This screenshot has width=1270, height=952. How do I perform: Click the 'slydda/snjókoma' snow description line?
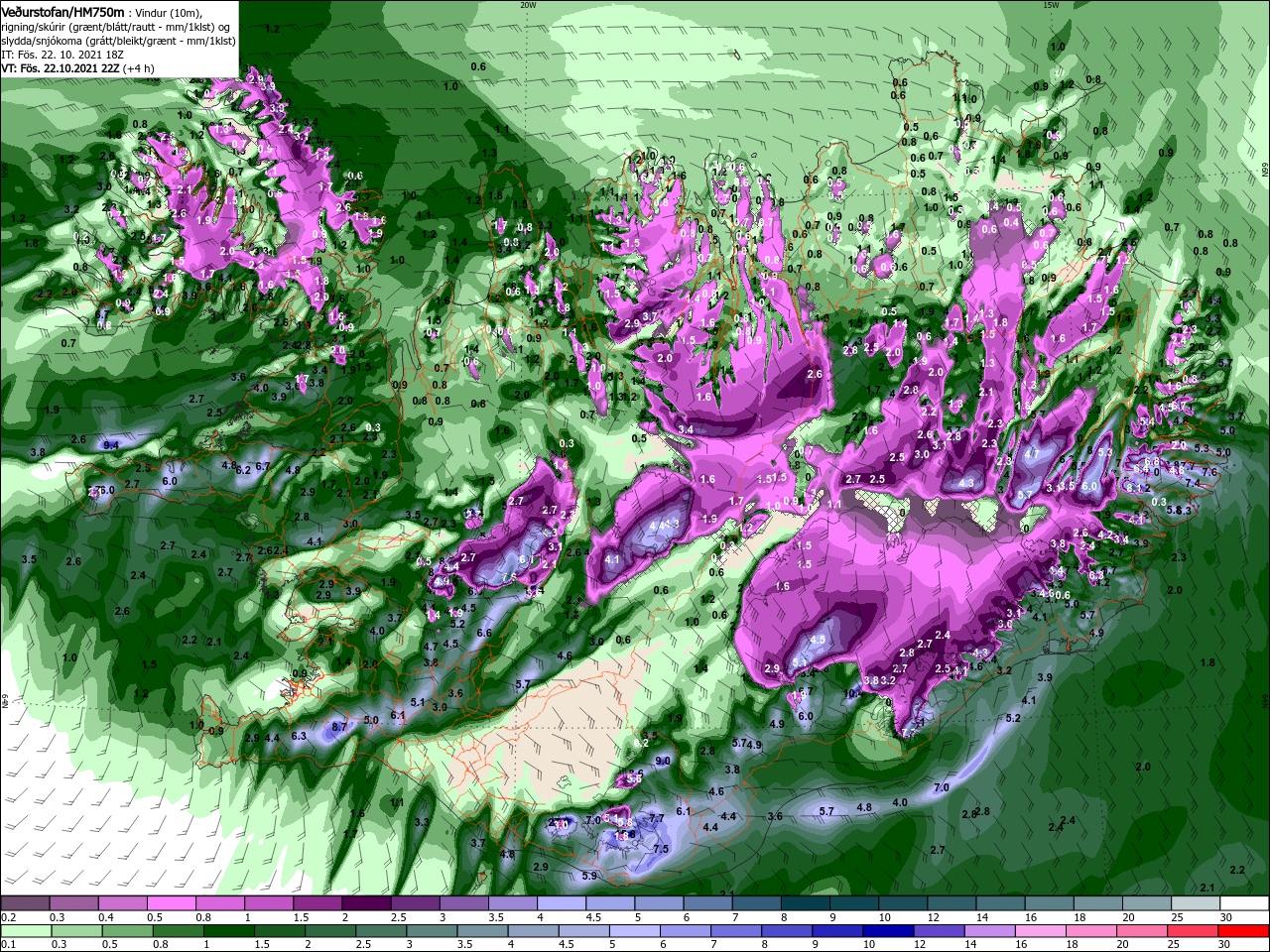118,40
